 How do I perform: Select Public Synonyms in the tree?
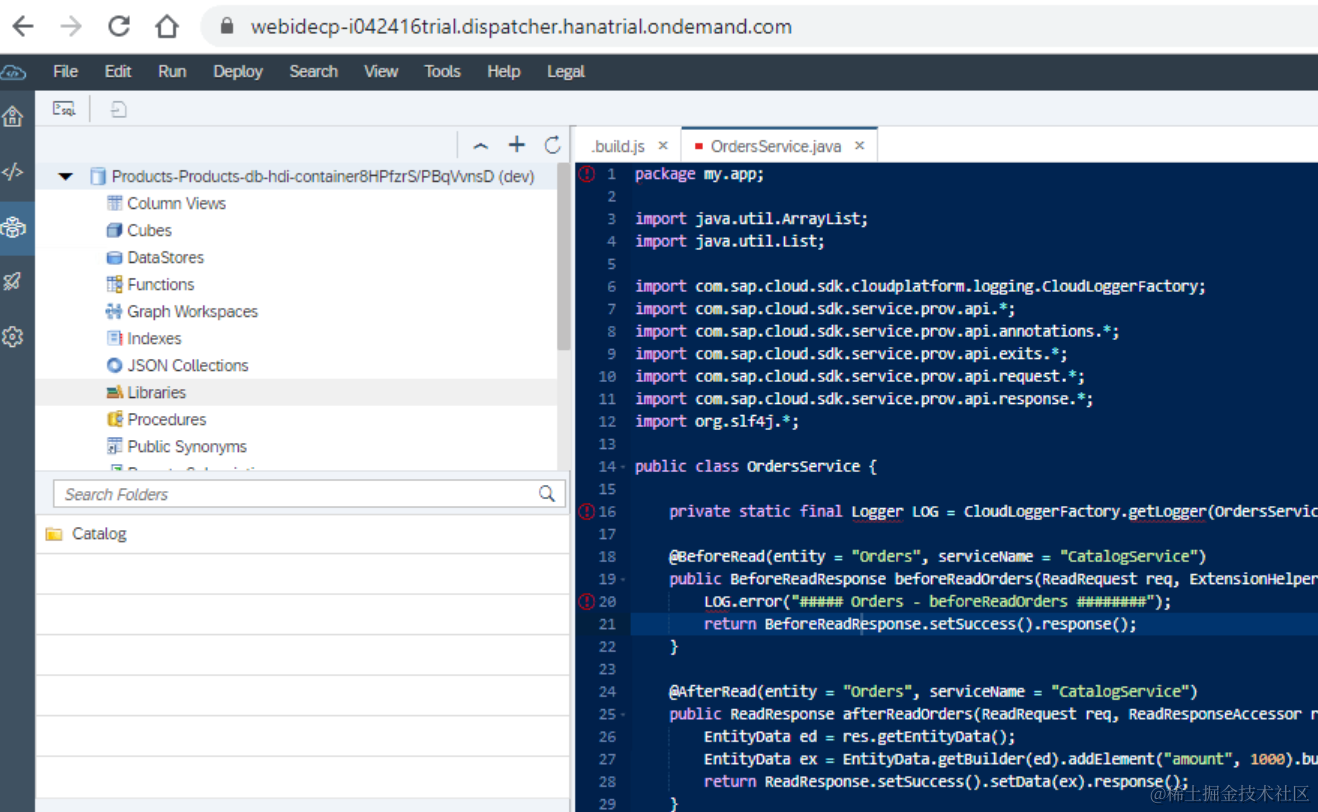[186, 446]
